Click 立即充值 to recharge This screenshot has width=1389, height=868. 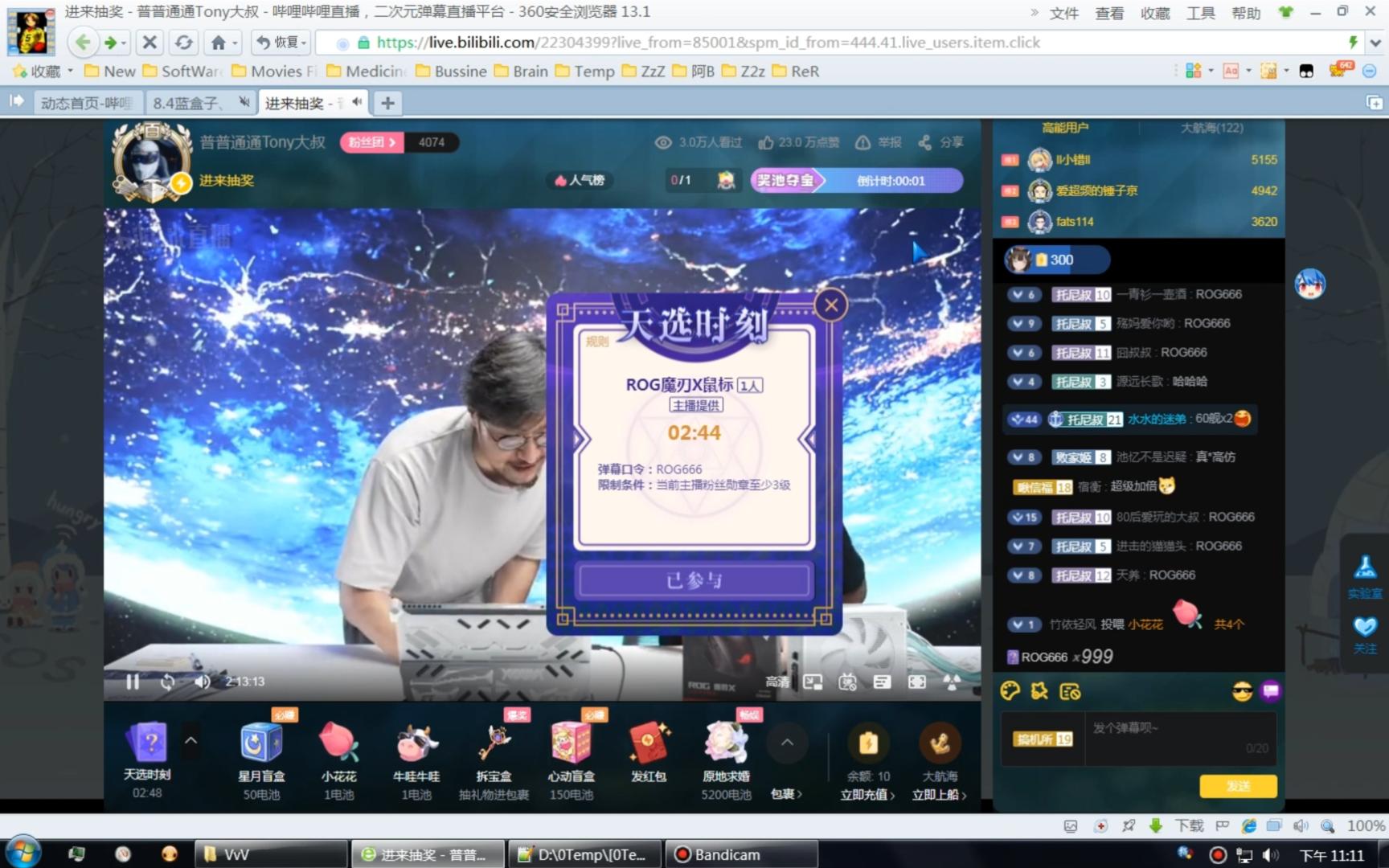pos(867,795)
